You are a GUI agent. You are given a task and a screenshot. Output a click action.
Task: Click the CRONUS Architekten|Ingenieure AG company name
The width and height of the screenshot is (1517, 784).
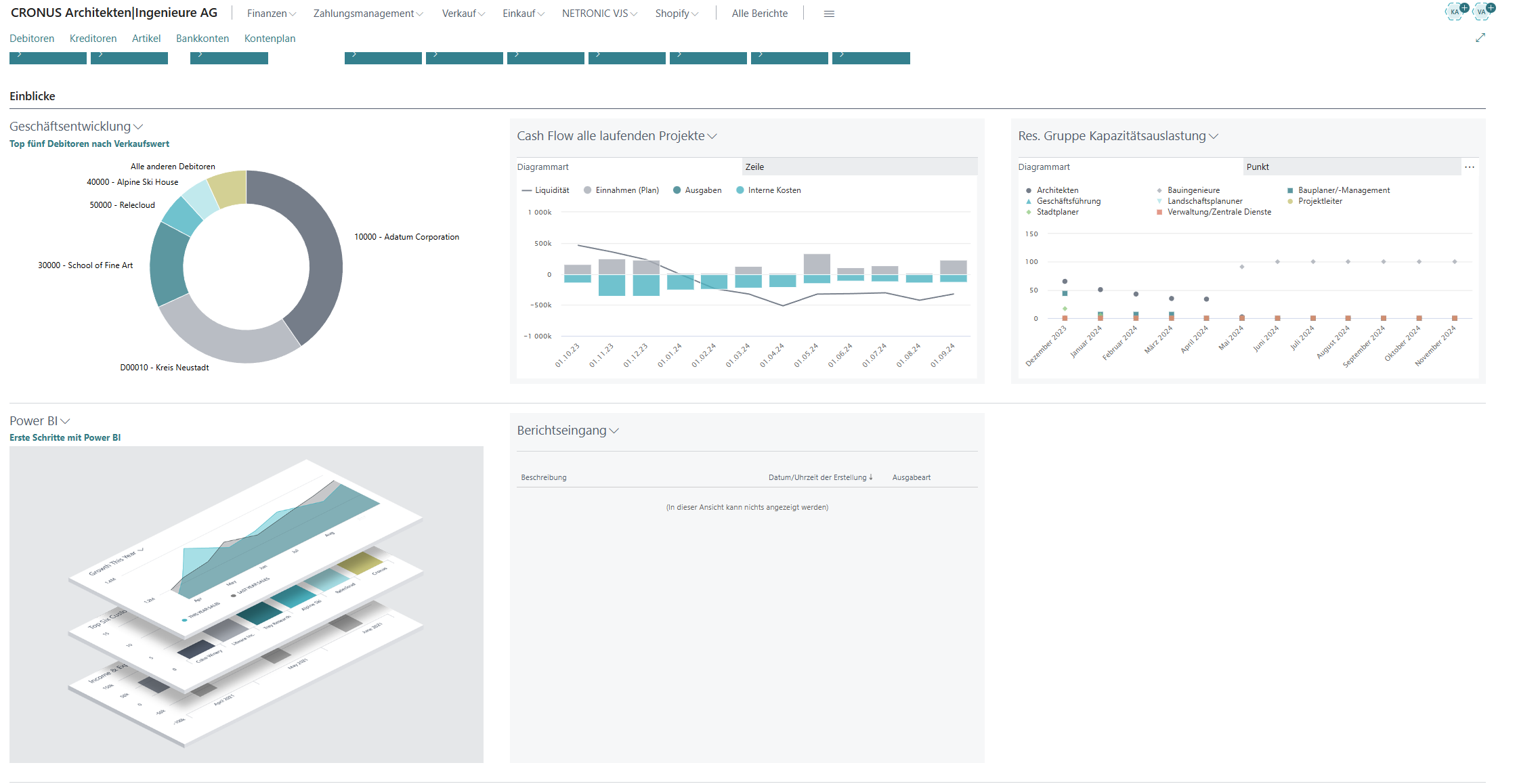coord(114,13)
